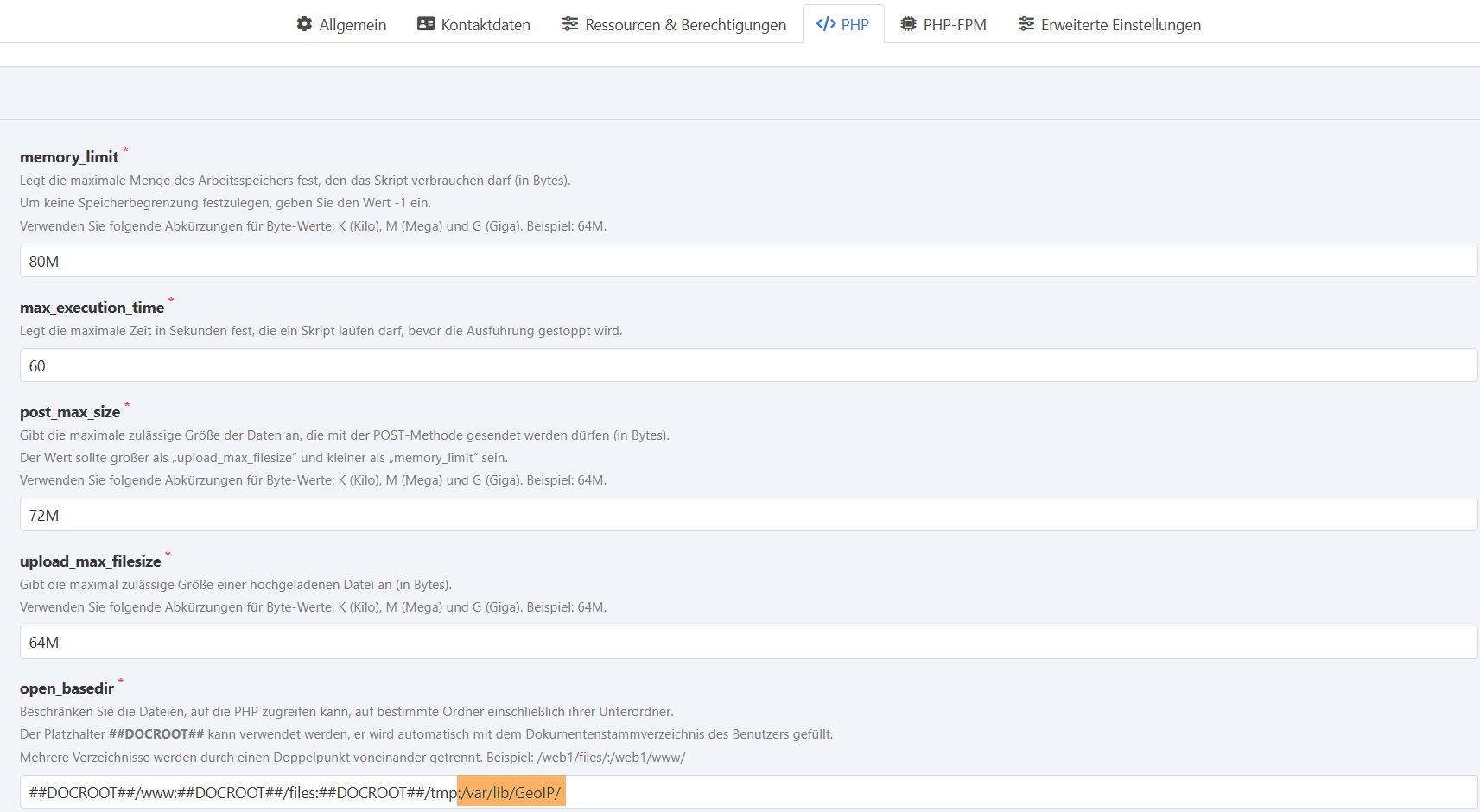This screenshot has width=1480, height=812.
Task: Click the code brackets icon on PHP tab
Action: click(826, 24)
